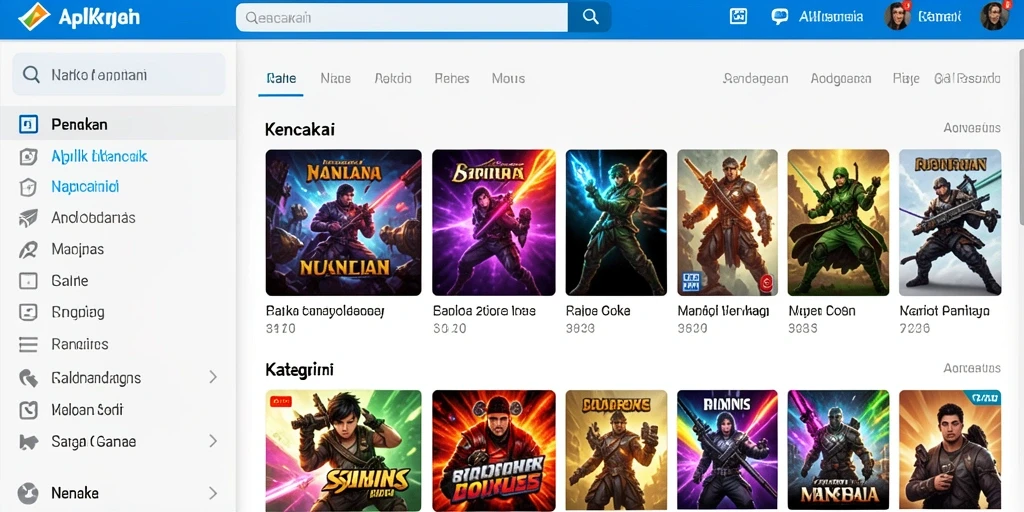Open the Rajoe Goke game thumbnail
The height and width of the screenshot is (512, 1024).
coord(616,223)
